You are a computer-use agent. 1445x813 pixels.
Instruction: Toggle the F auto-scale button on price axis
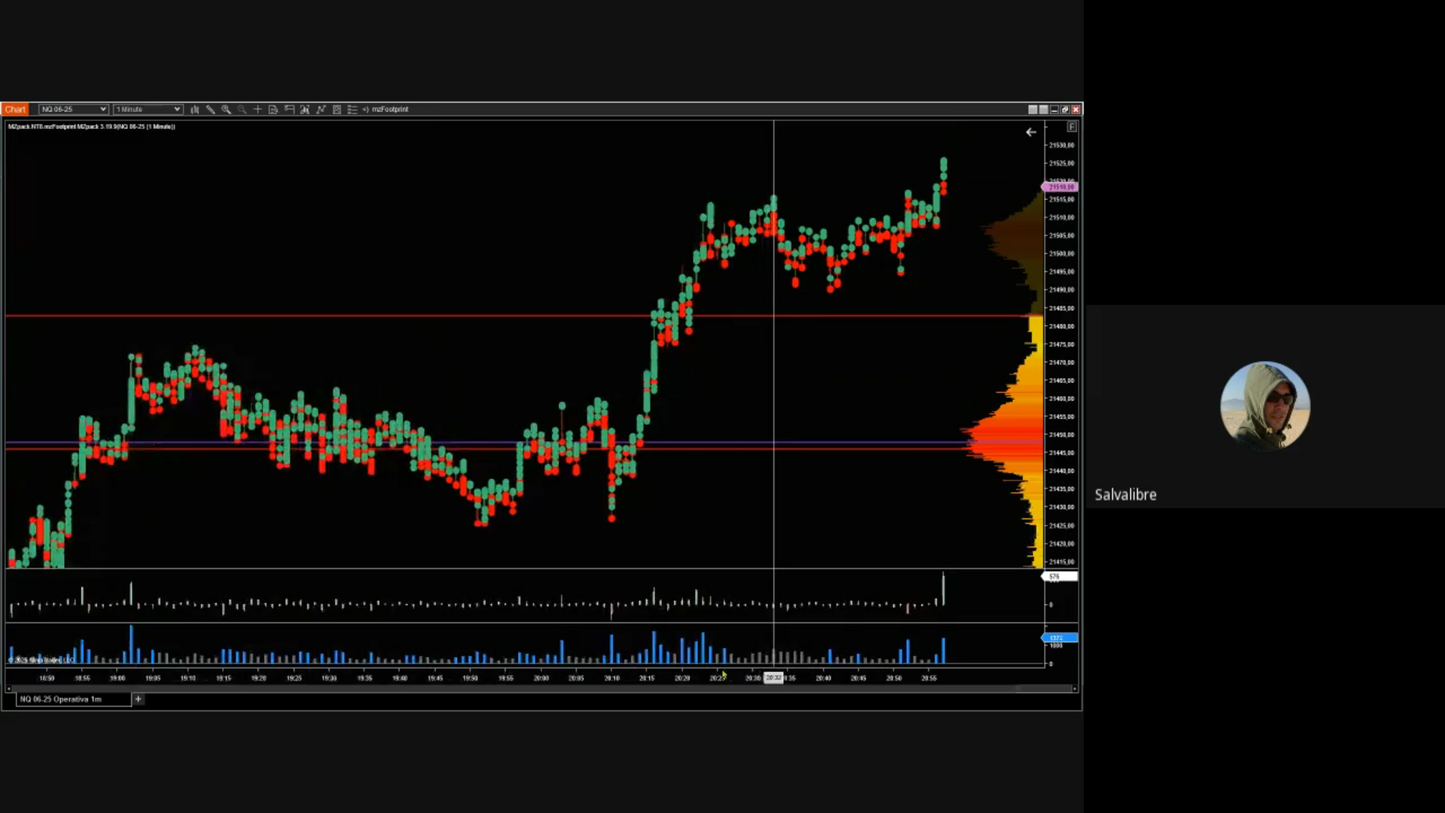point(1071,127)
